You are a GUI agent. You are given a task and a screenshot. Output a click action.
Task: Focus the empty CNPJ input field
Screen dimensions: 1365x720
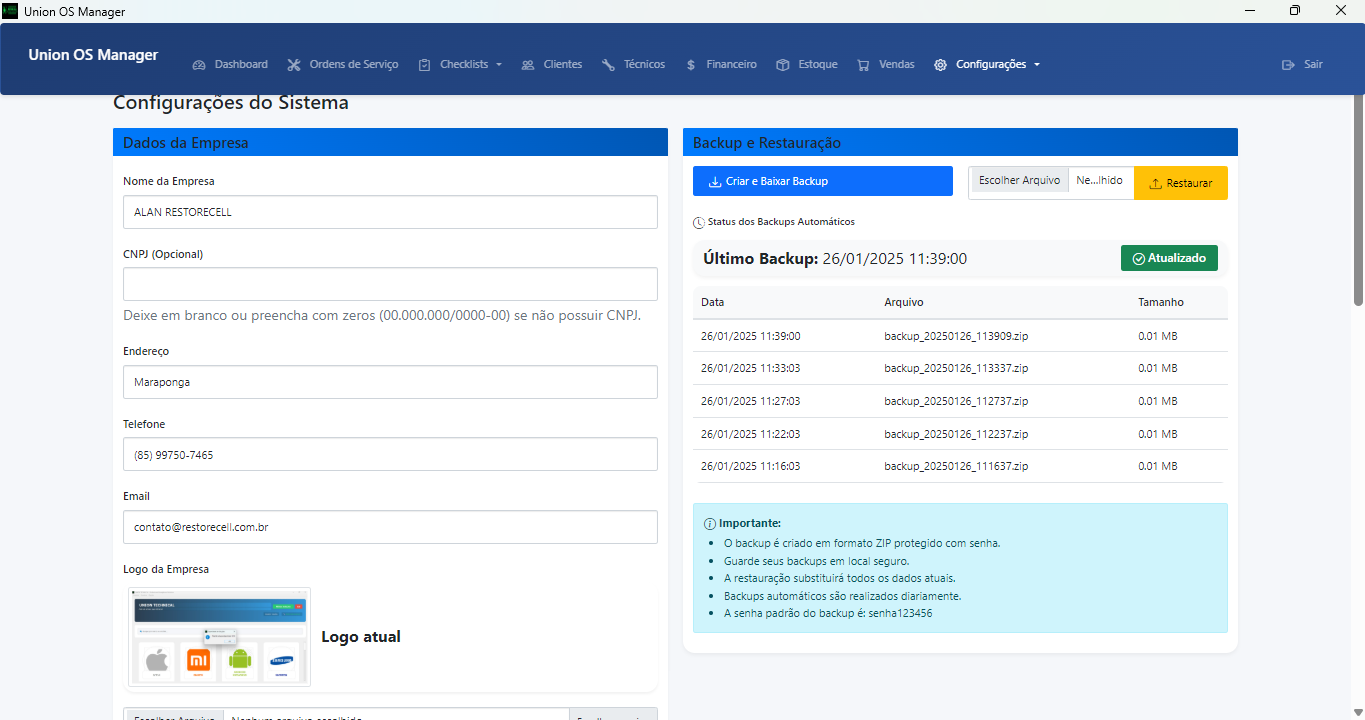390,284
